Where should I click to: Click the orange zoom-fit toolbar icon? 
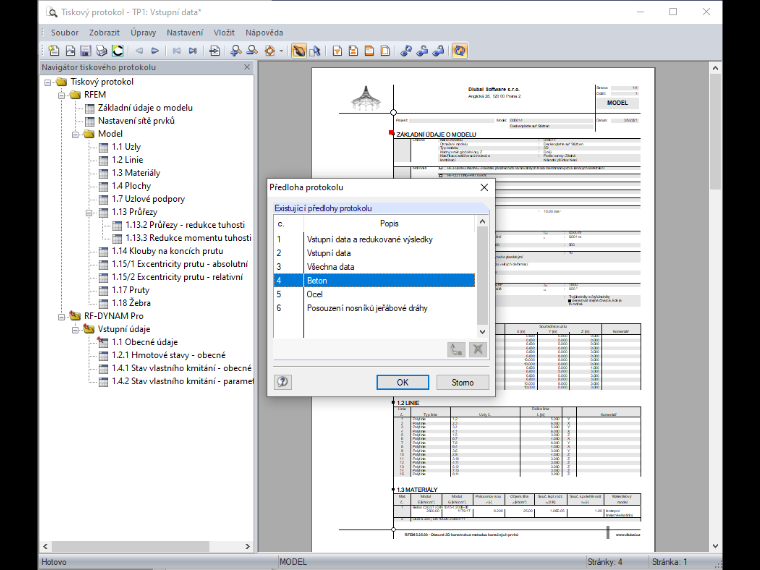coord(269,50)
